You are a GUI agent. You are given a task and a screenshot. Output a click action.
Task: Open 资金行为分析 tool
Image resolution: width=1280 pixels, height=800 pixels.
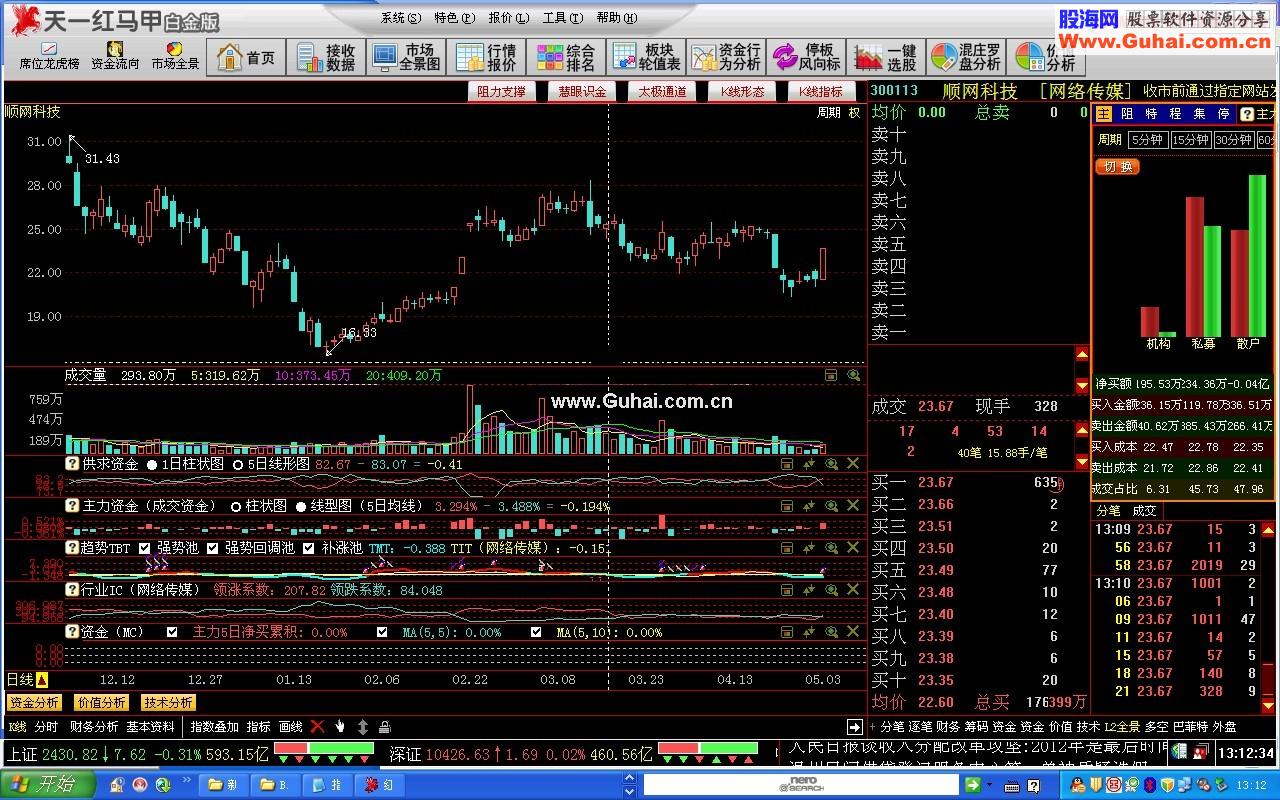click(x=726, y=58)
